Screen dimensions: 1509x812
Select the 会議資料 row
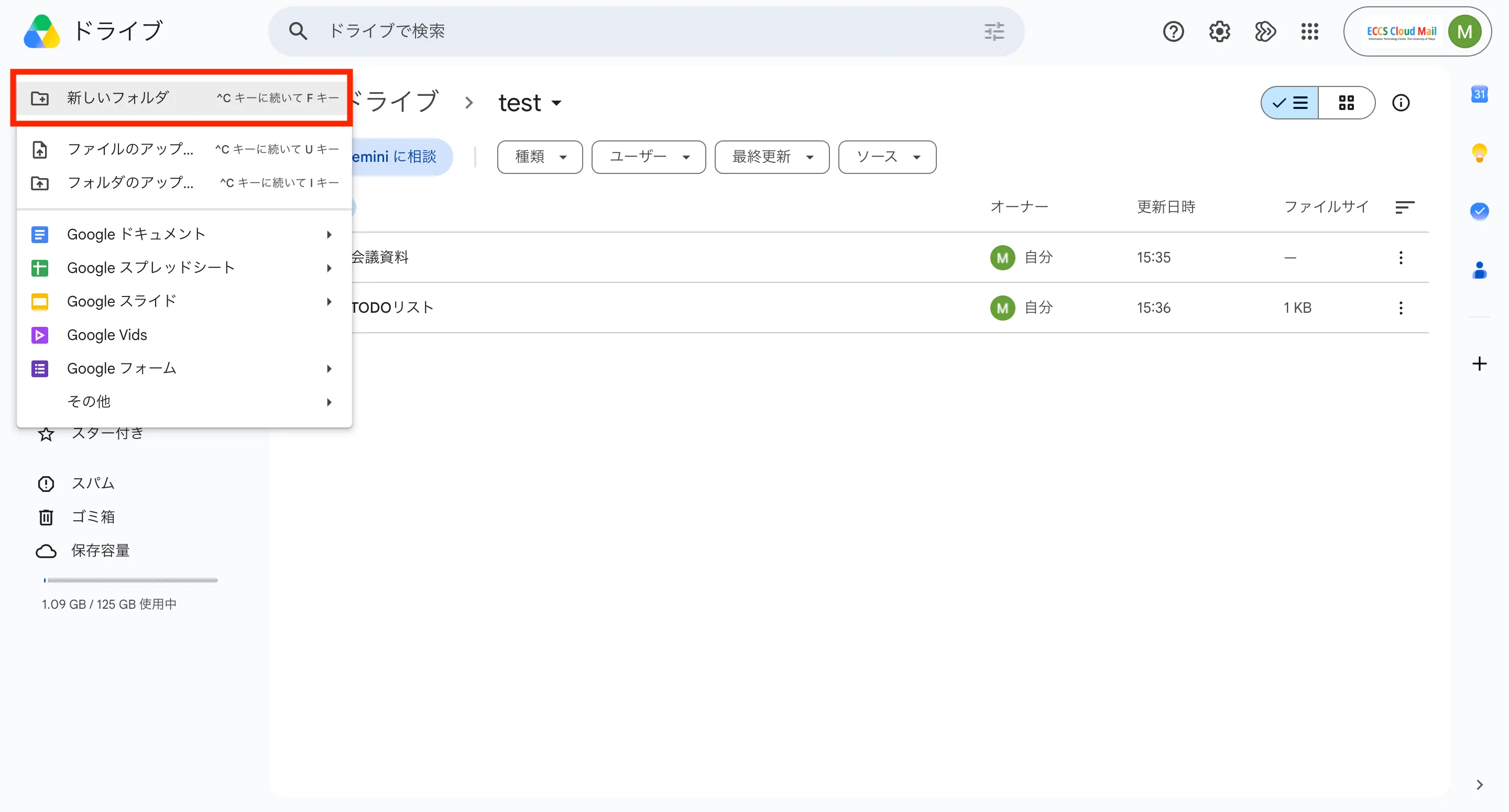[890, 258]
